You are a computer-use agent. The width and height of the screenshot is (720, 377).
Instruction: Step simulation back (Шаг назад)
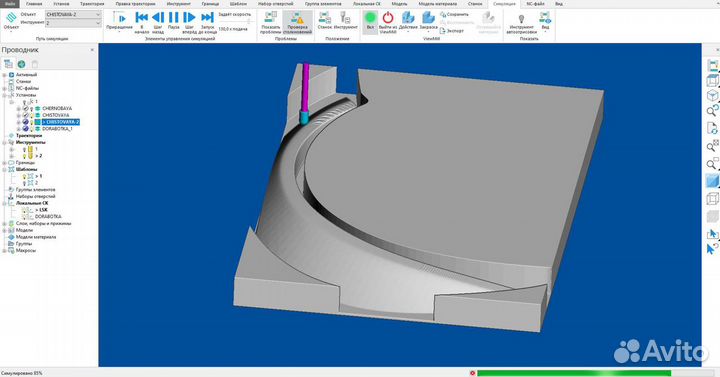[158, 17]
